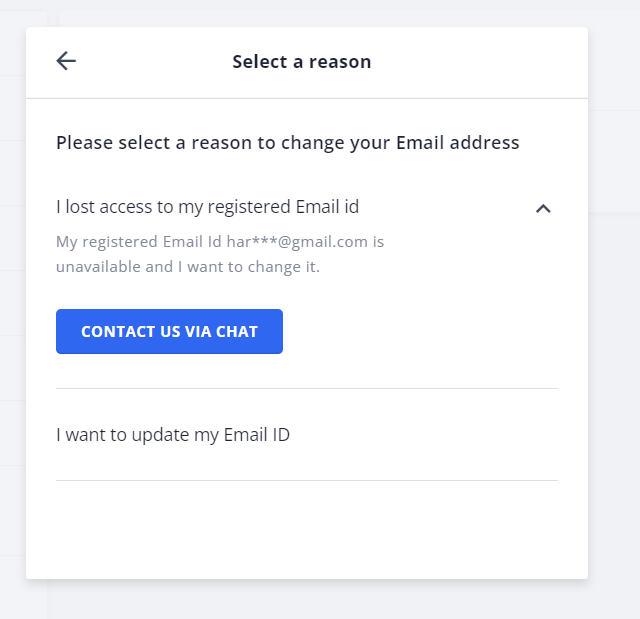Click the back arrow icon
Viewport: 640px width, 619px height.
click(x=66, y=61)
